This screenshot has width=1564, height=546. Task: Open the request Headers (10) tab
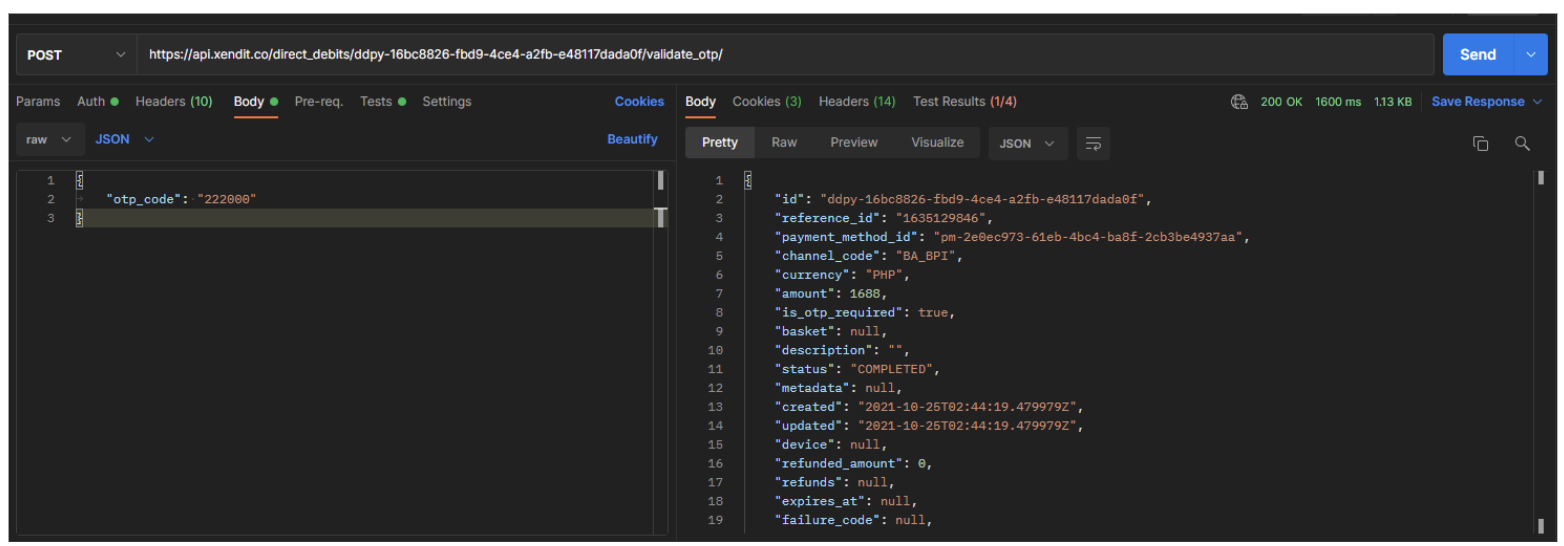pyautogui.click(x=174, y=101)
